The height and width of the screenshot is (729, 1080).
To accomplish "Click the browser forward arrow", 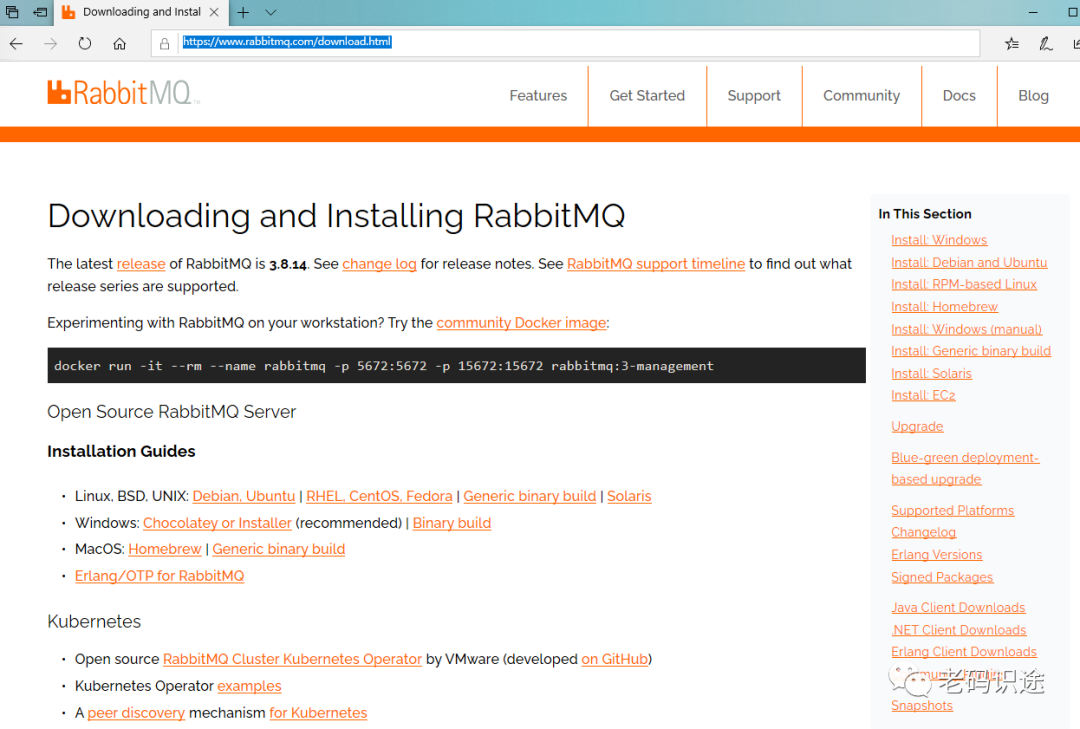I will [50, 43].
